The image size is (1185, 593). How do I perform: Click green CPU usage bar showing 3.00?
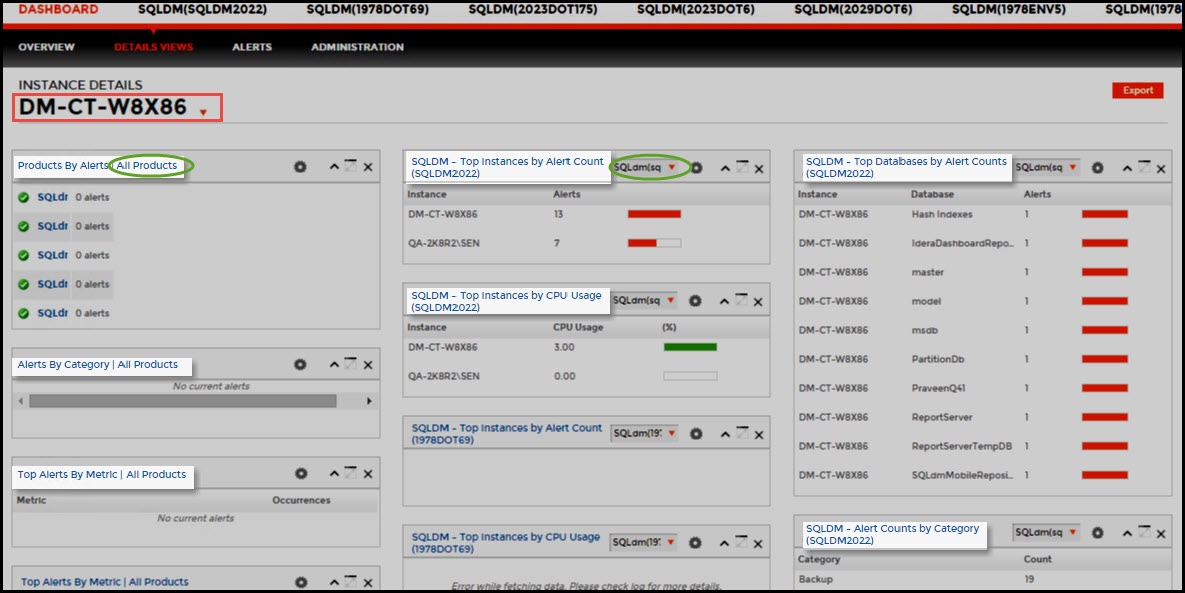690,347
